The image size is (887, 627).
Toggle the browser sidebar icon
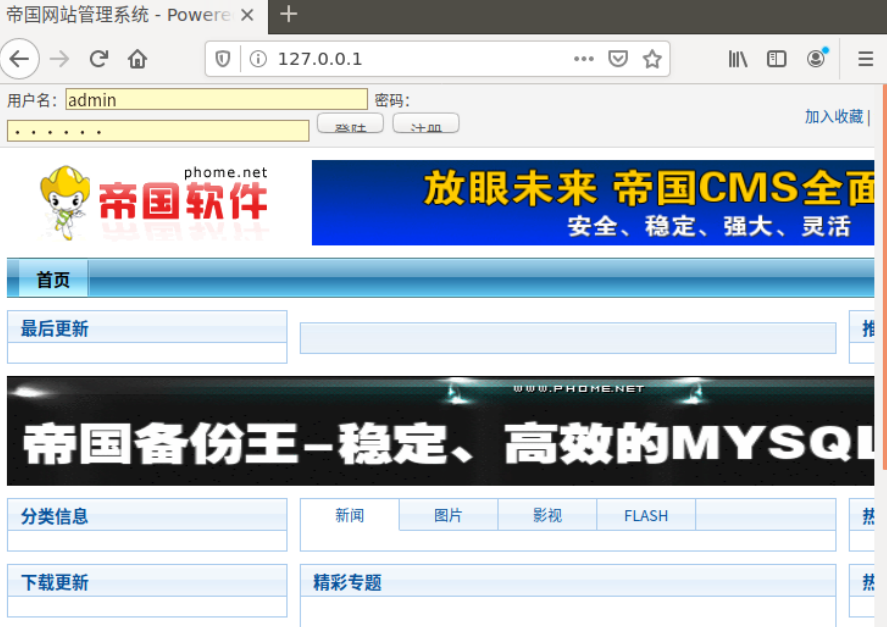coord(777,59)
